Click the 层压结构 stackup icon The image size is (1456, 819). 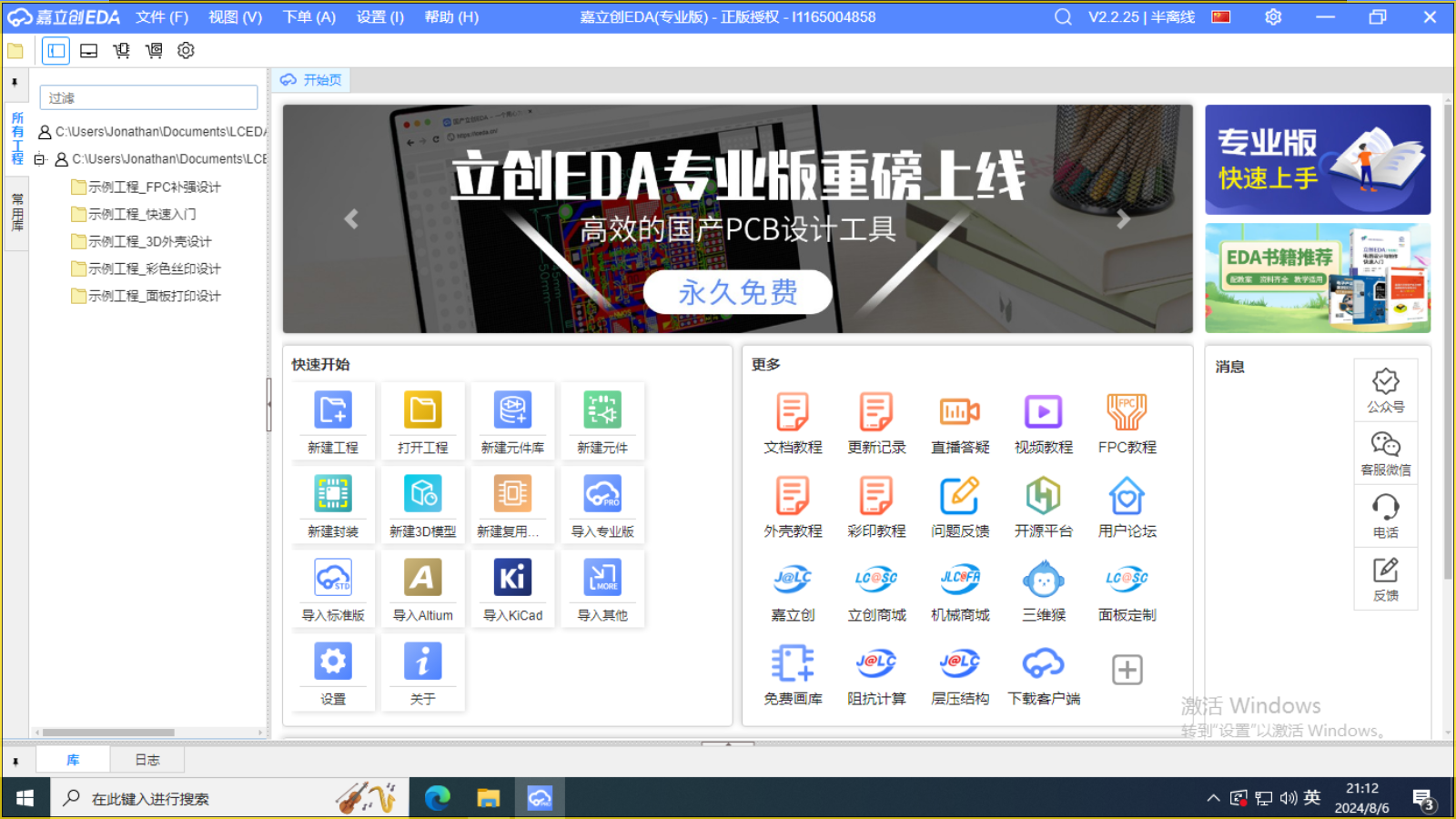pos(960,663)
